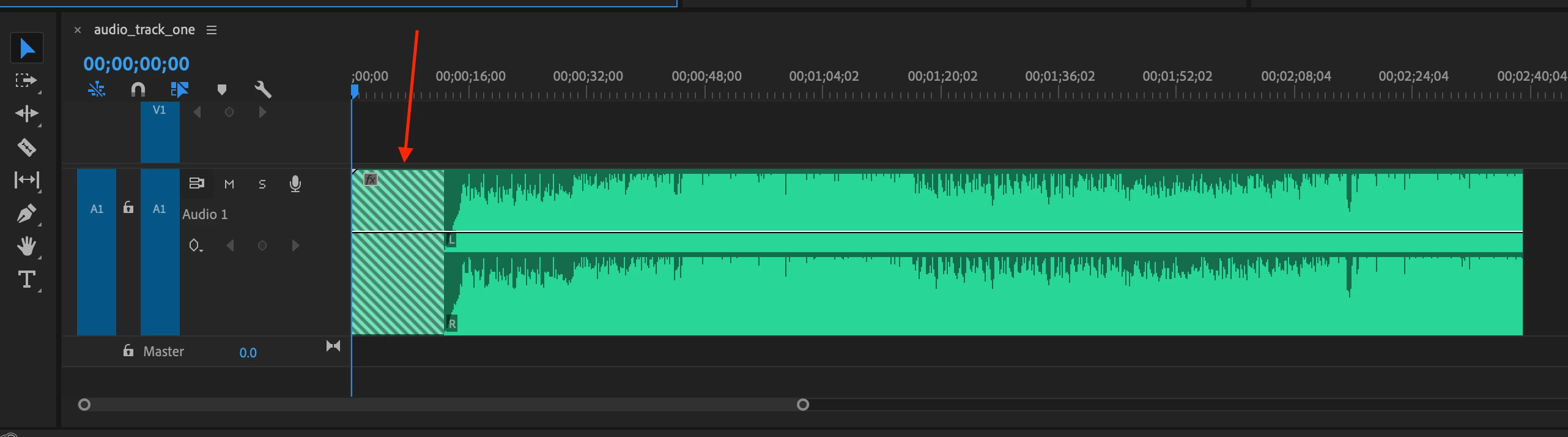Click the Master track output icon

333,346
